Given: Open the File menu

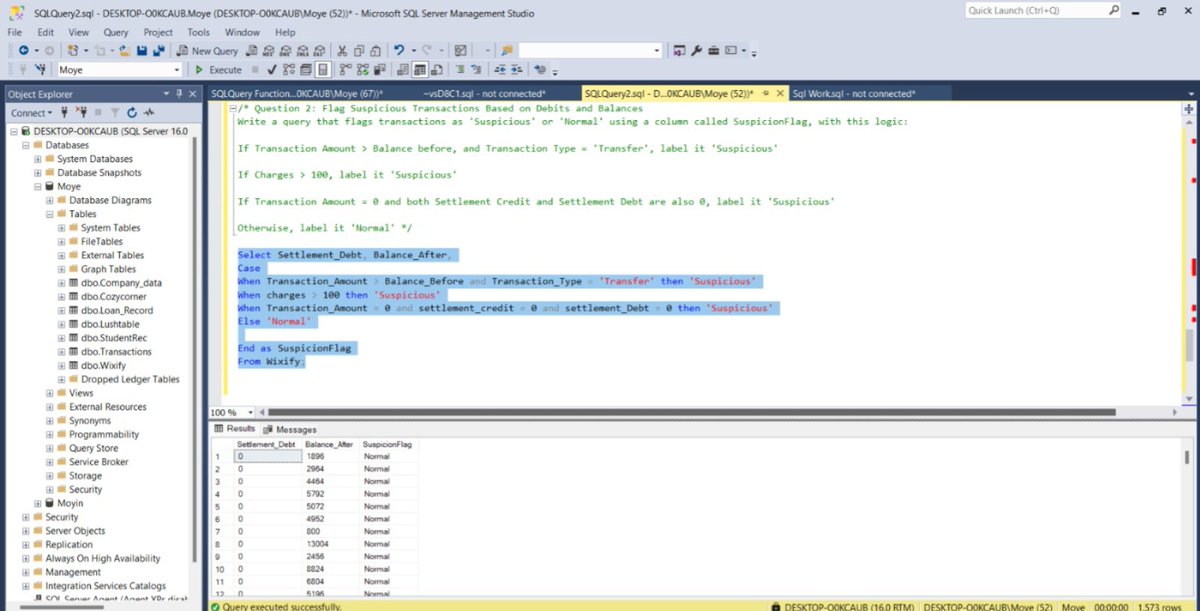Looking at the screenshot, I should point(15,32).
